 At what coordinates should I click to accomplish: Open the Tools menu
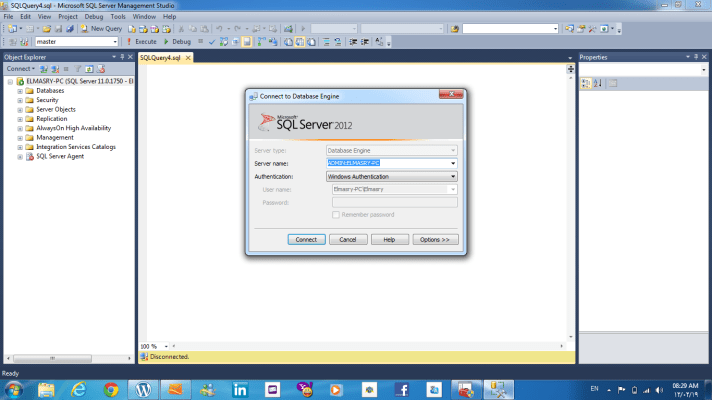coord(118,17)
